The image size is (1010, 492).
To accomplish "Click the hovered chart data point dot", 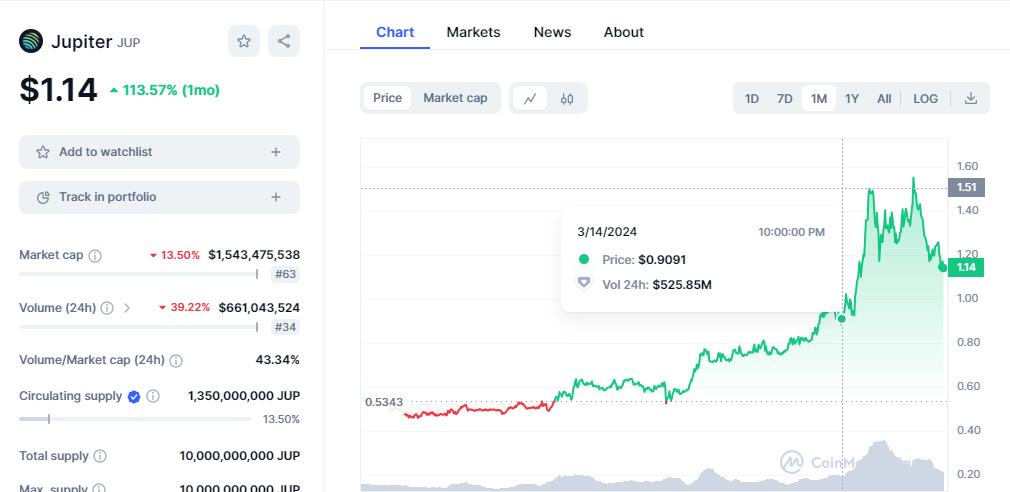I will 842,319.
